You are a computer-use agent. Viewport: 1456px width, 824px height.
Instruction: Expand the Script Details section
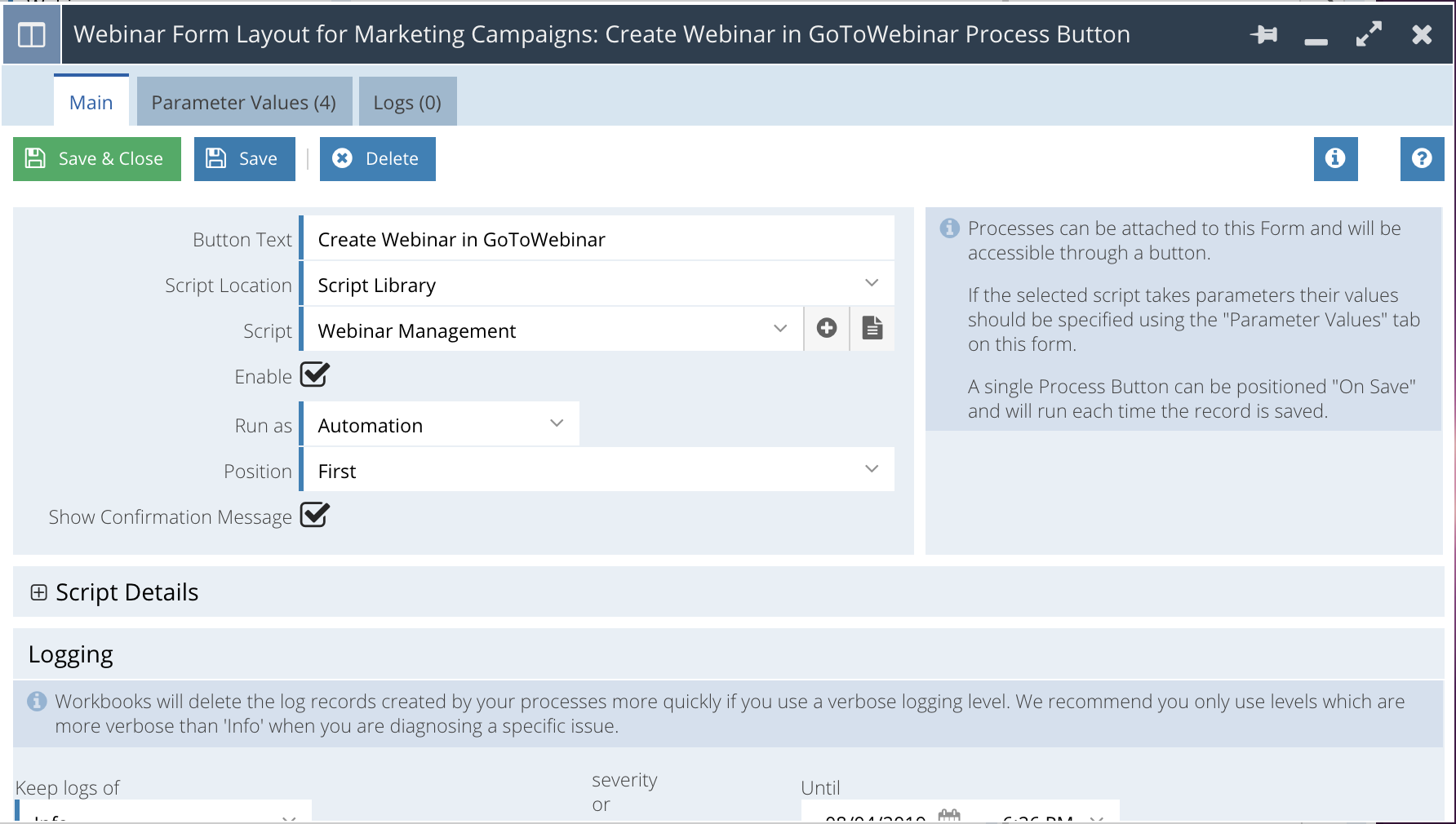(38, 592)
